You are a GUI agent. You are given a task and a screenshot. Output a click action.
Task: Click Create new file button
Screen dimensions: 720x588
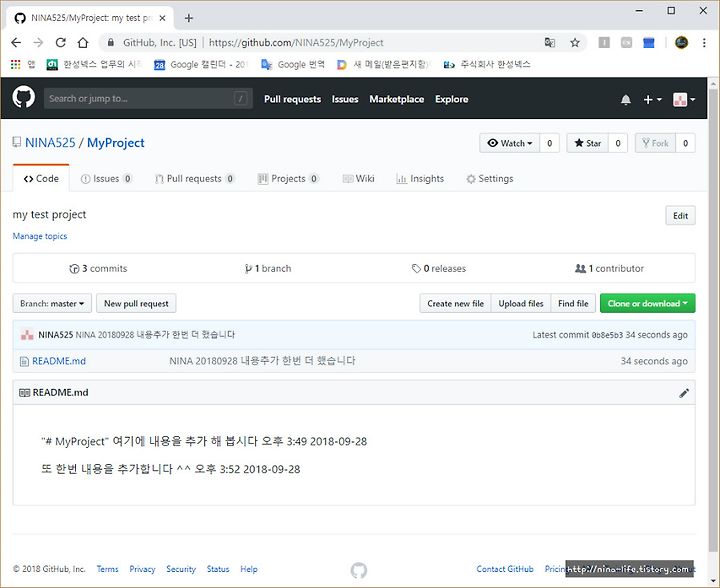click(x=456, y=303)
